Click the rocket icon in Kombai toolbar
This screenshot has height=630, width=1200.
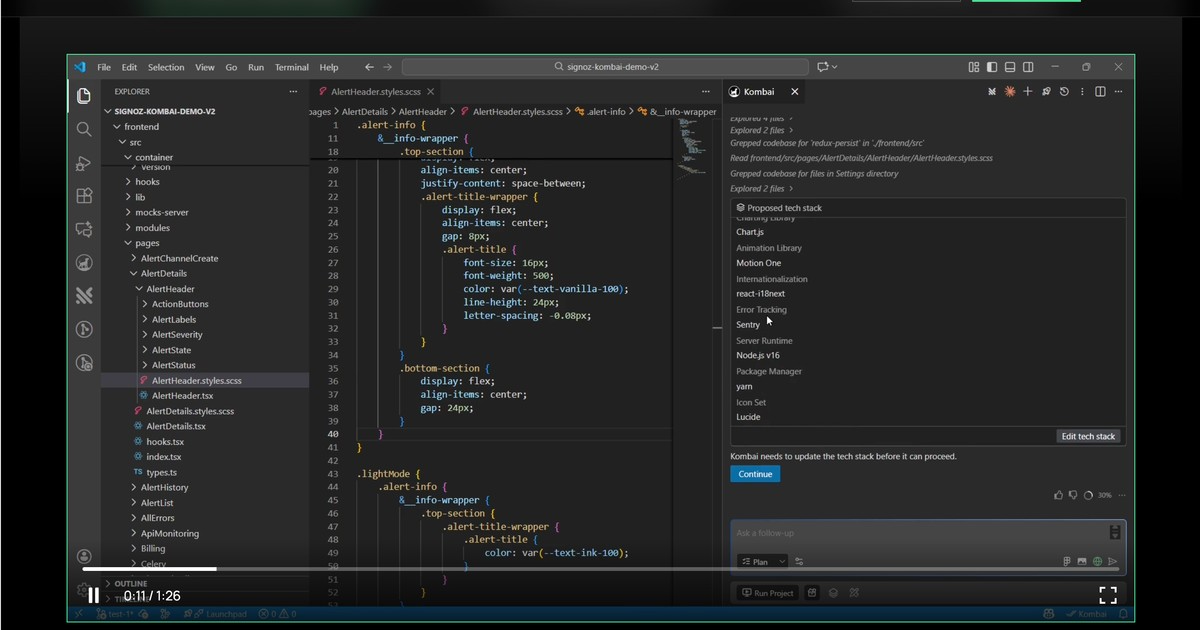(1046, 91)
